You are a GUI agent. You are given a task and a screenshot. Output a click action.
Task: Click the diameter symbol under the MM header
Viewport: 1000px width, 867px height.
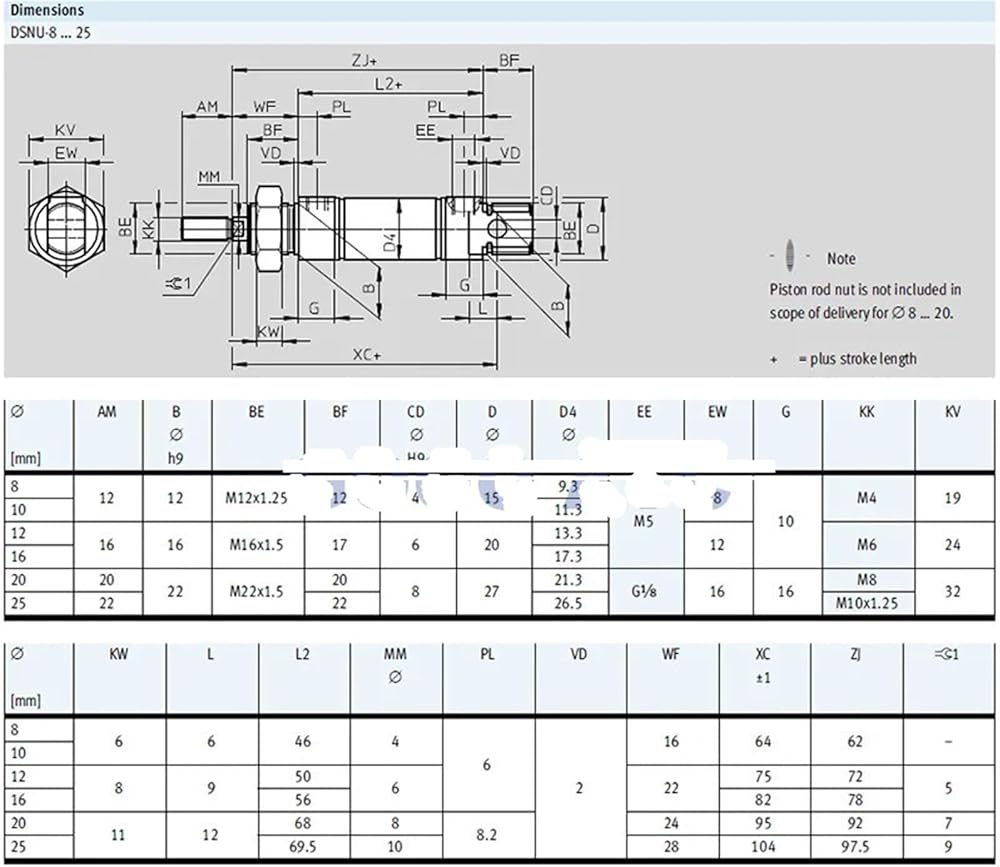396,677
